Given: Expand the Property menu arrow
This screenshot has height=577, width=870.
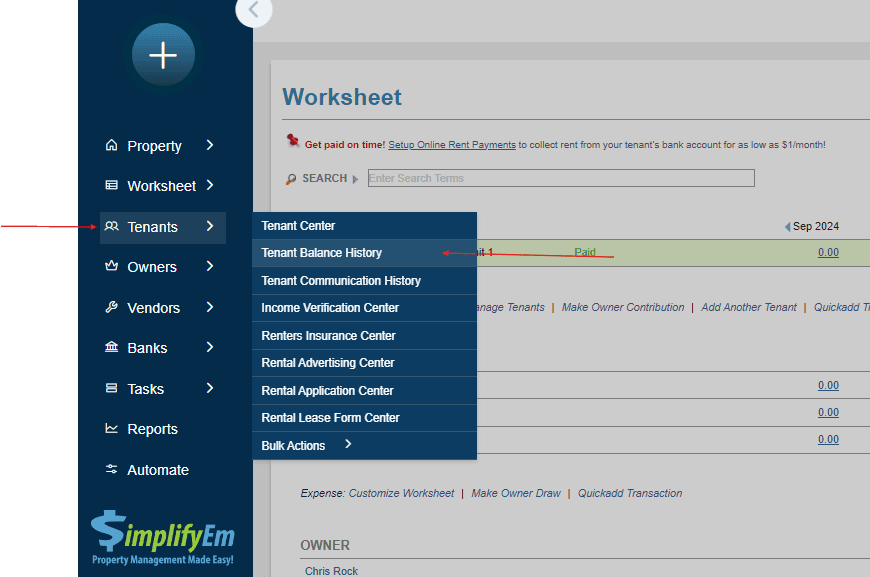Looking at the screenshot, I should [x=210, y=145].
